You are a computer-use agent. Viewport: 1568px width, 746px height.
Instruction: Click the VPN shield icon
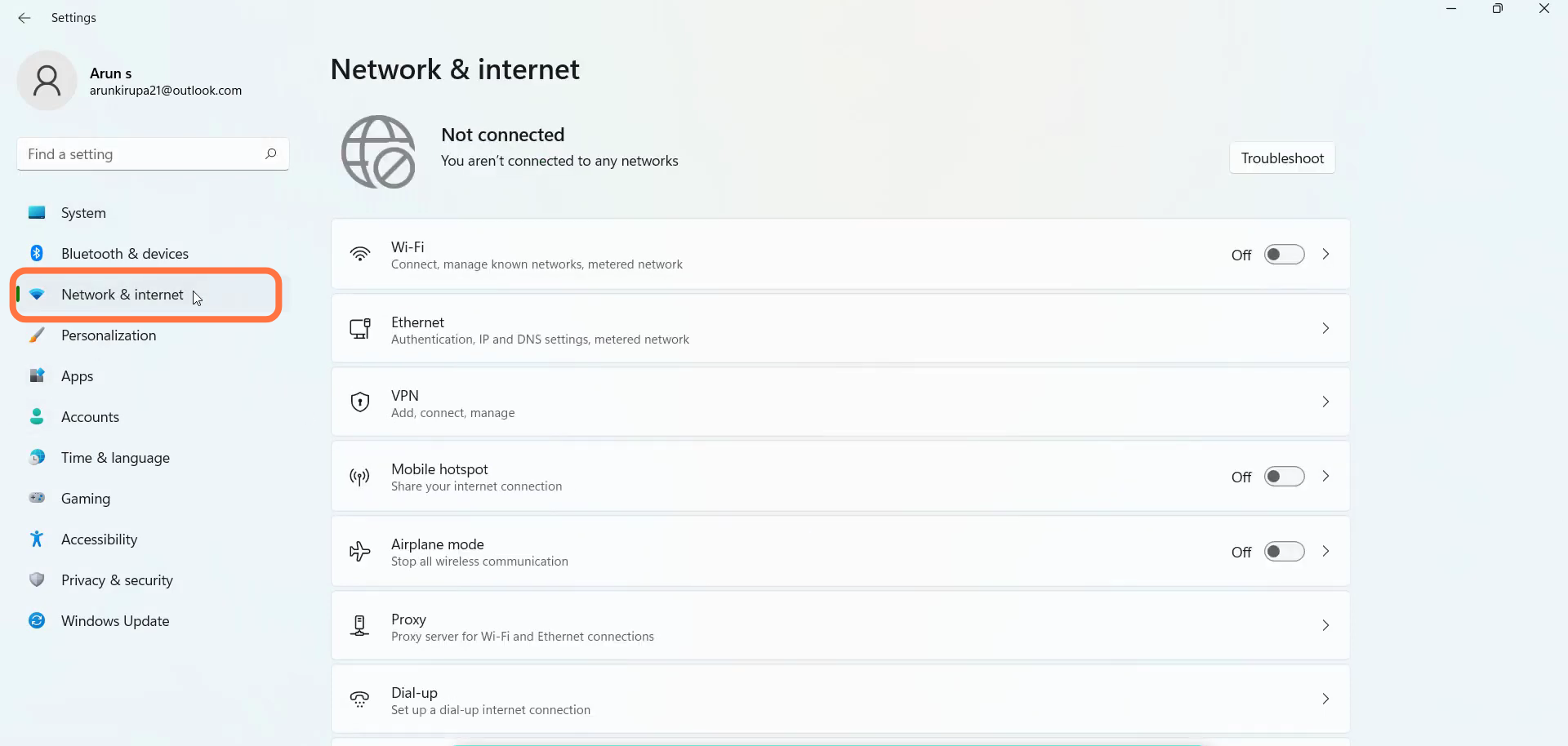click(x=360, y=402)
